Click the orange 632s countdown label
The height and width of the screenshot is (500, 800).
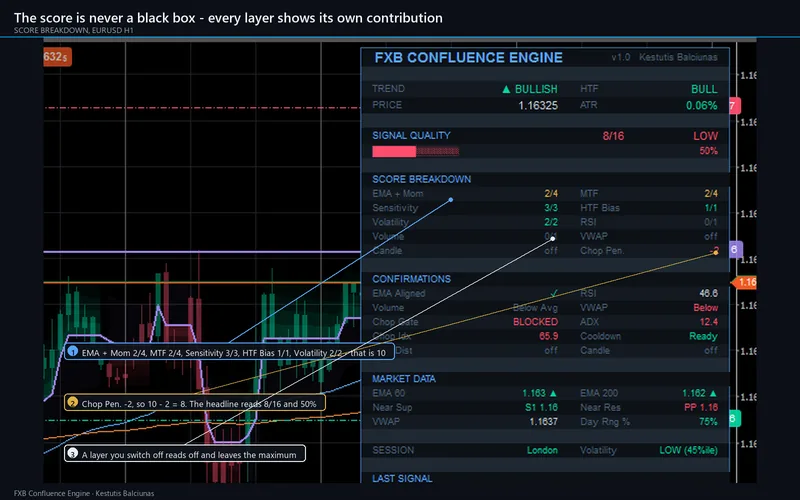57,57
